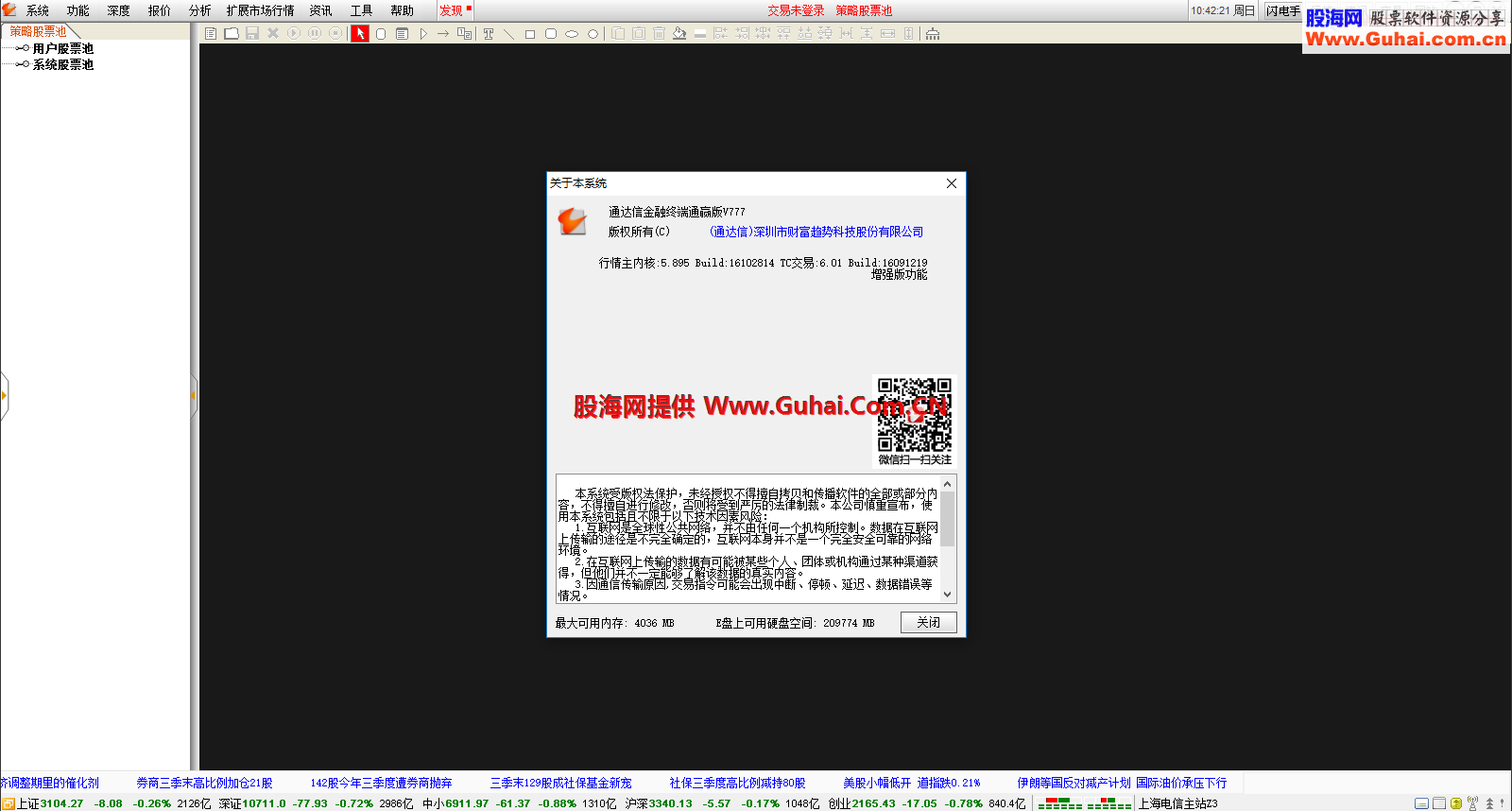Click the list box tool icon

pos(402,33)
